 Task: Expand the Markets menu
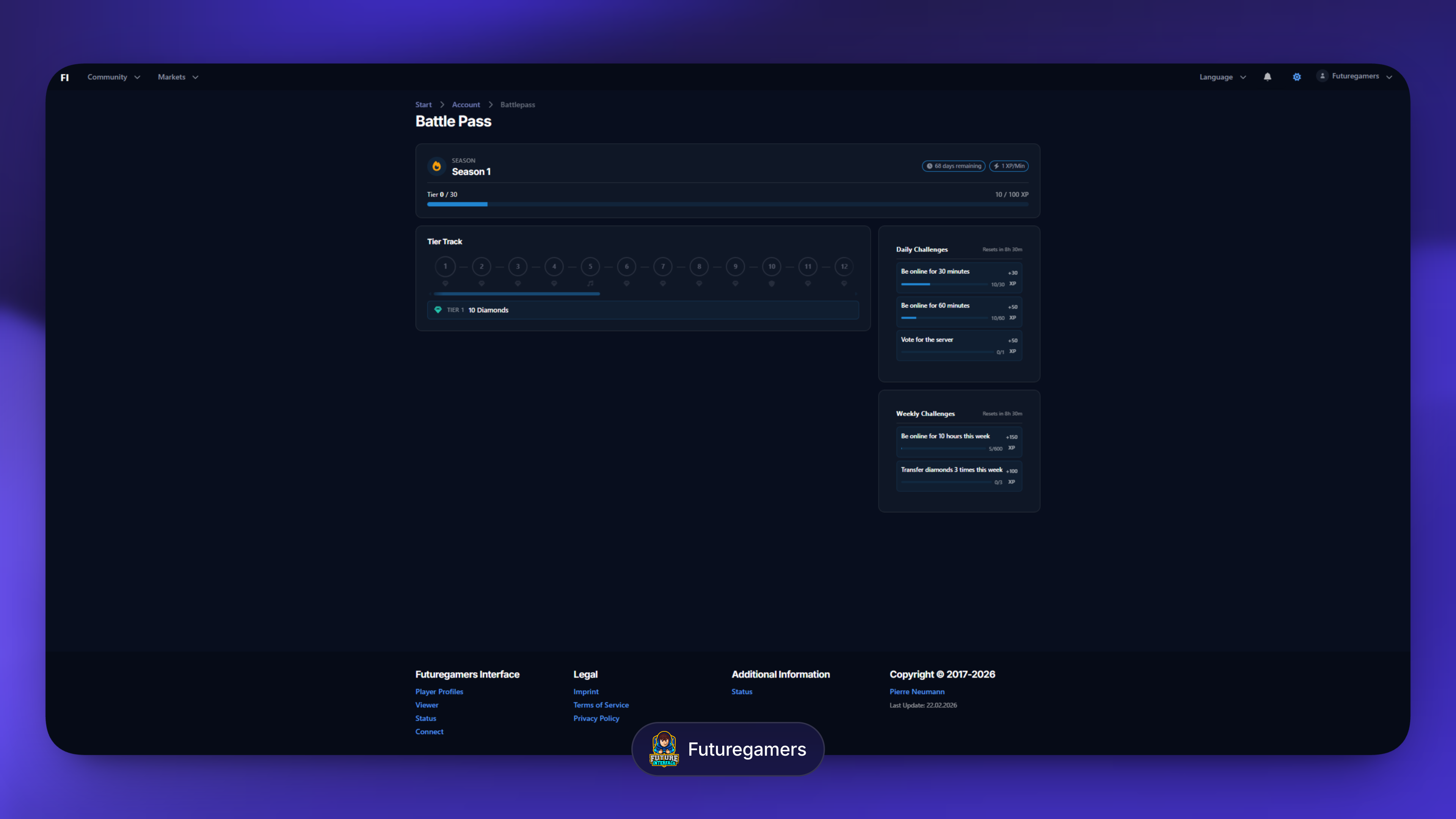(x=177, y=77)
